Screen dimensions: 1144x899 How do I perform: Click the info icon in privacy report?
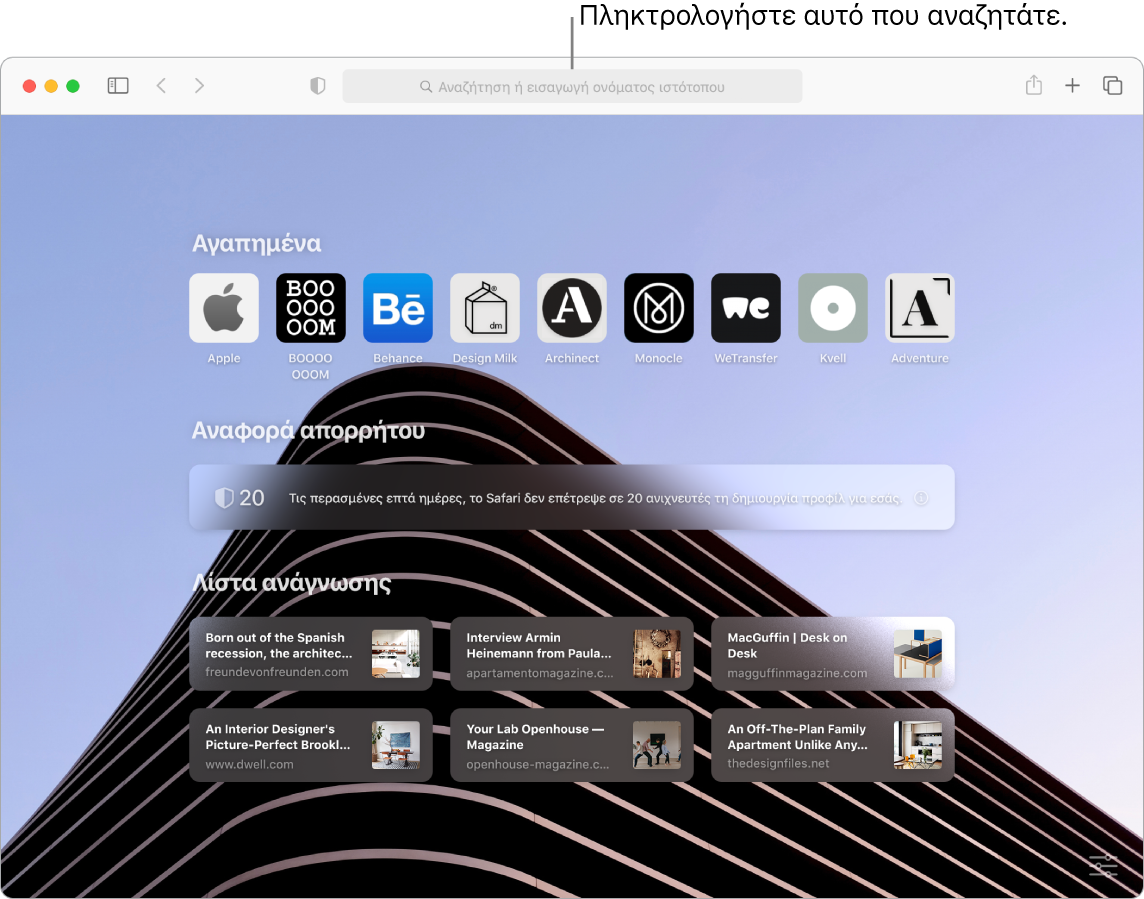[921, 498]
